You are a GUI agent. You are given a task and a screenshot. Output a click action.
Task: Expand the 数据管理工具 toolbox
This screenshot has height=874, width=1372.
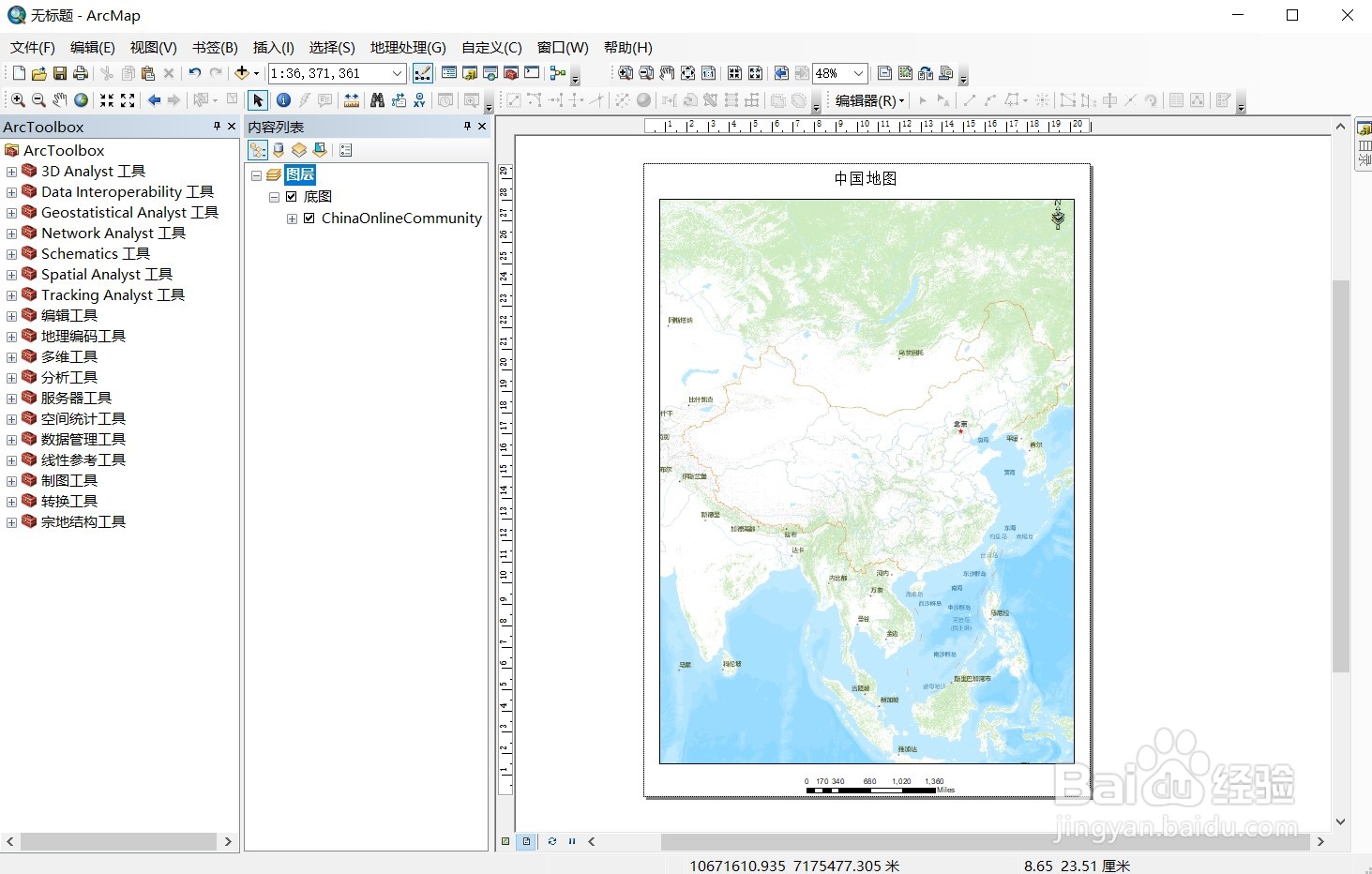click(x=11, y=440)
